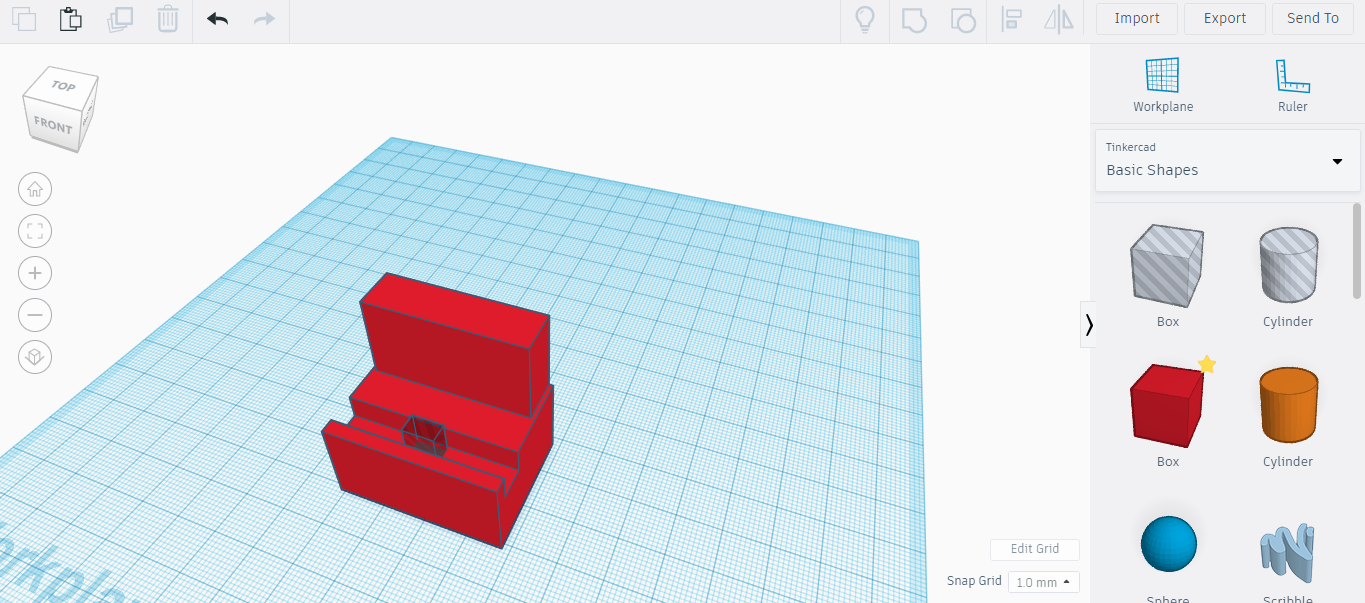Toggle the Show all lightbulb icon
This screenshot has height=603, width=1365.
click(x=865, y=19)
